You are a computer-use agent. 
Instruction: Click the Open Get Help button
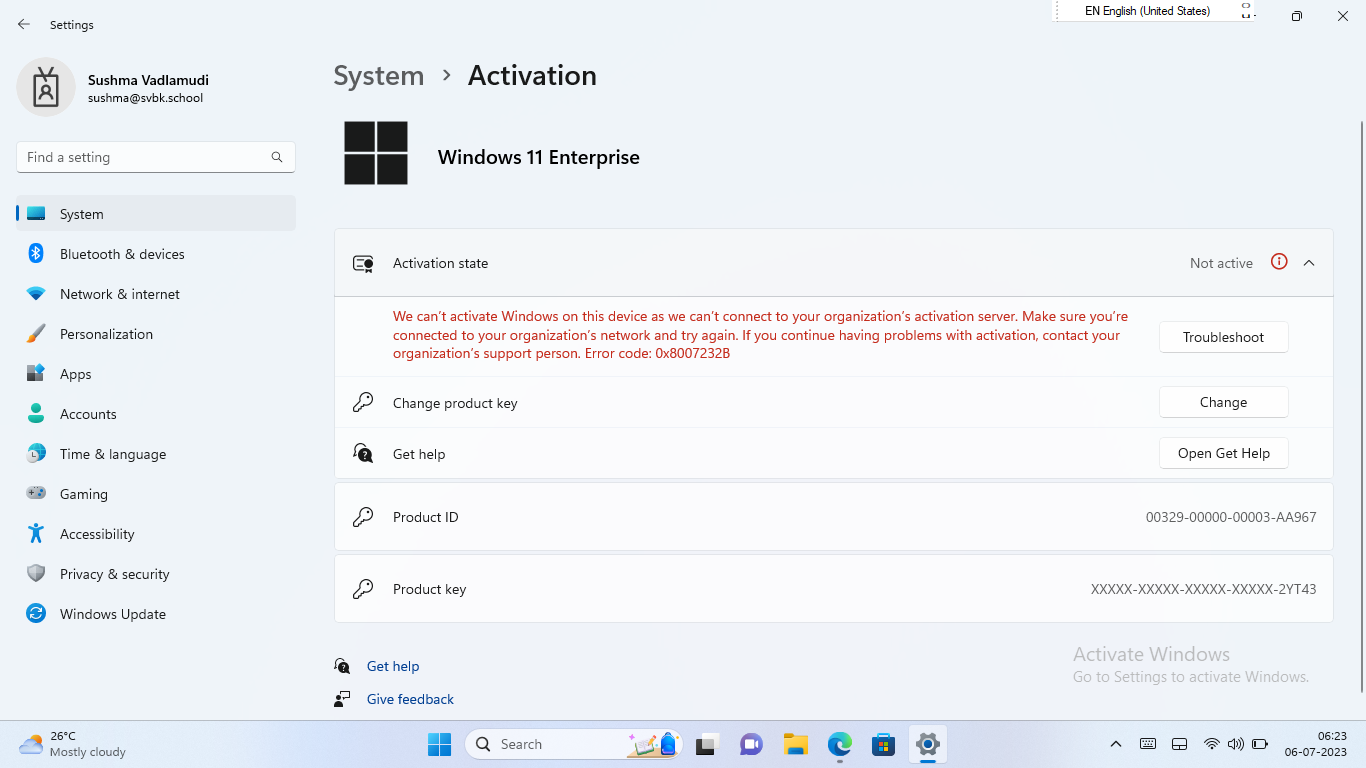[x=1224, y=453]
